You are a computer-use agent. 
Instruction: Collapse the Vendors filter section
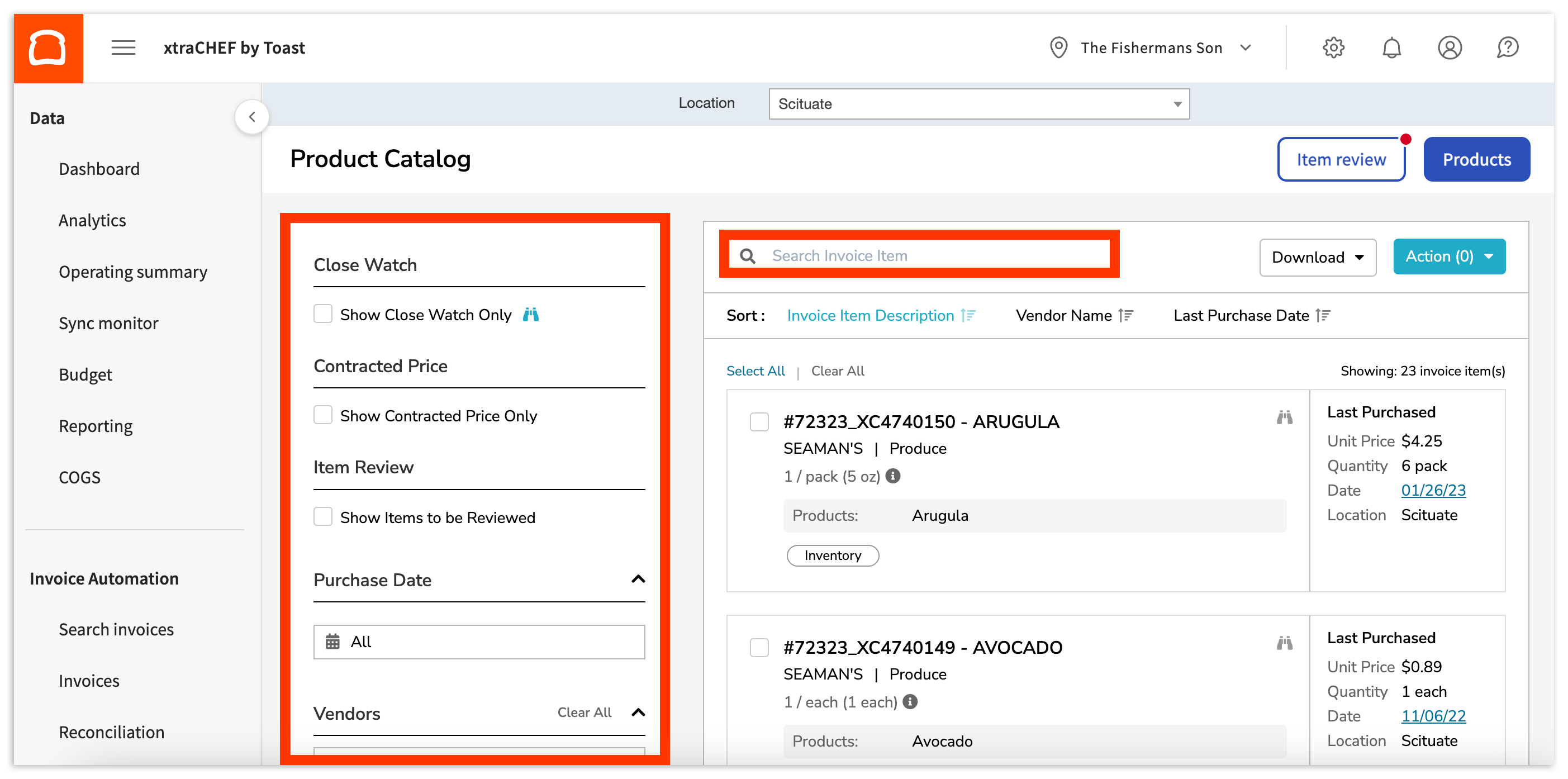point(638,712)
